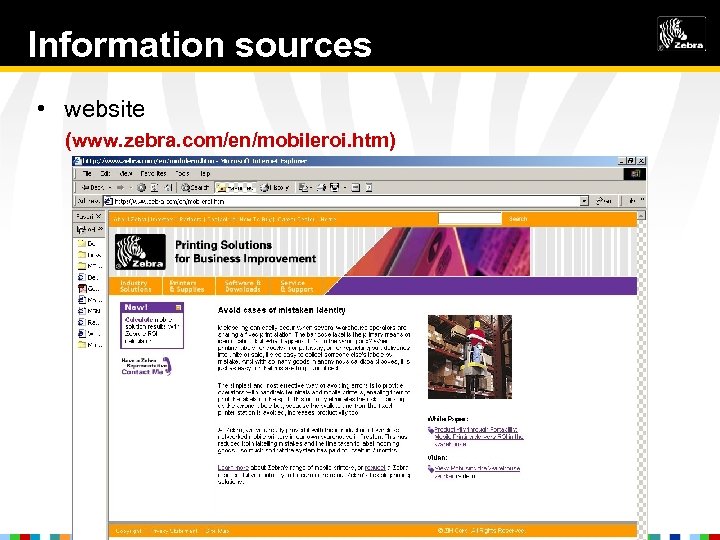Viewport: 720px width, 540px height.
Task: Click the Contact Me phone graphic
Action: click(146, 366)
